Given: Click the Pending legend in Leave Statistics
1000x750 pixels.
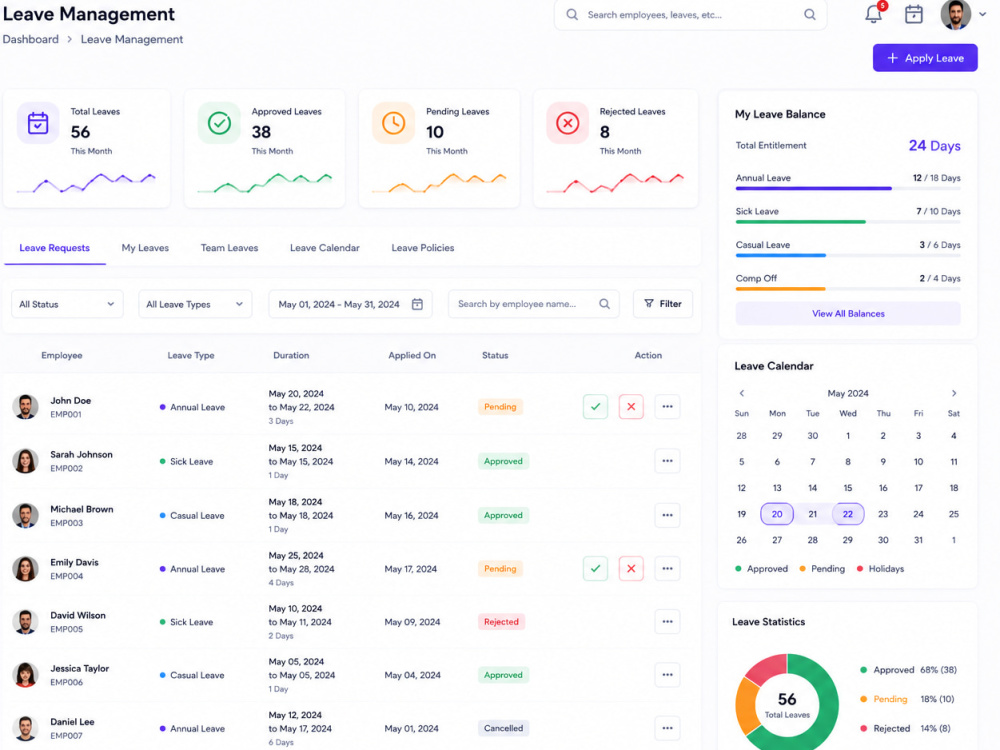Looking at the screenshot, I should (907, 700).
